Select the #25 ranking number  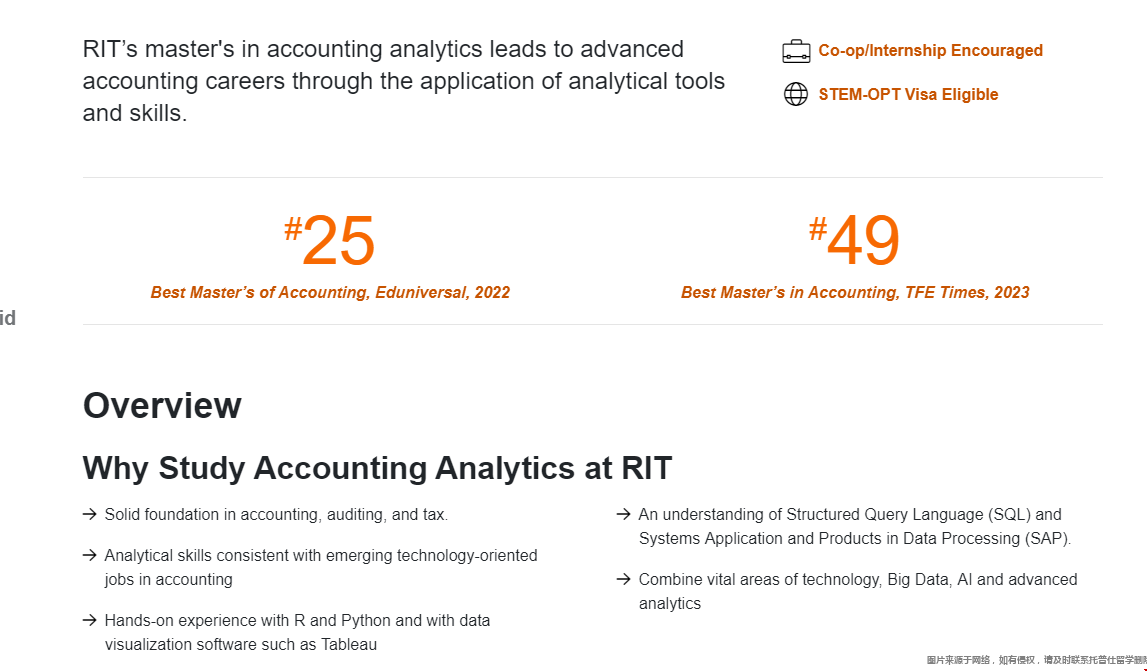330,240
